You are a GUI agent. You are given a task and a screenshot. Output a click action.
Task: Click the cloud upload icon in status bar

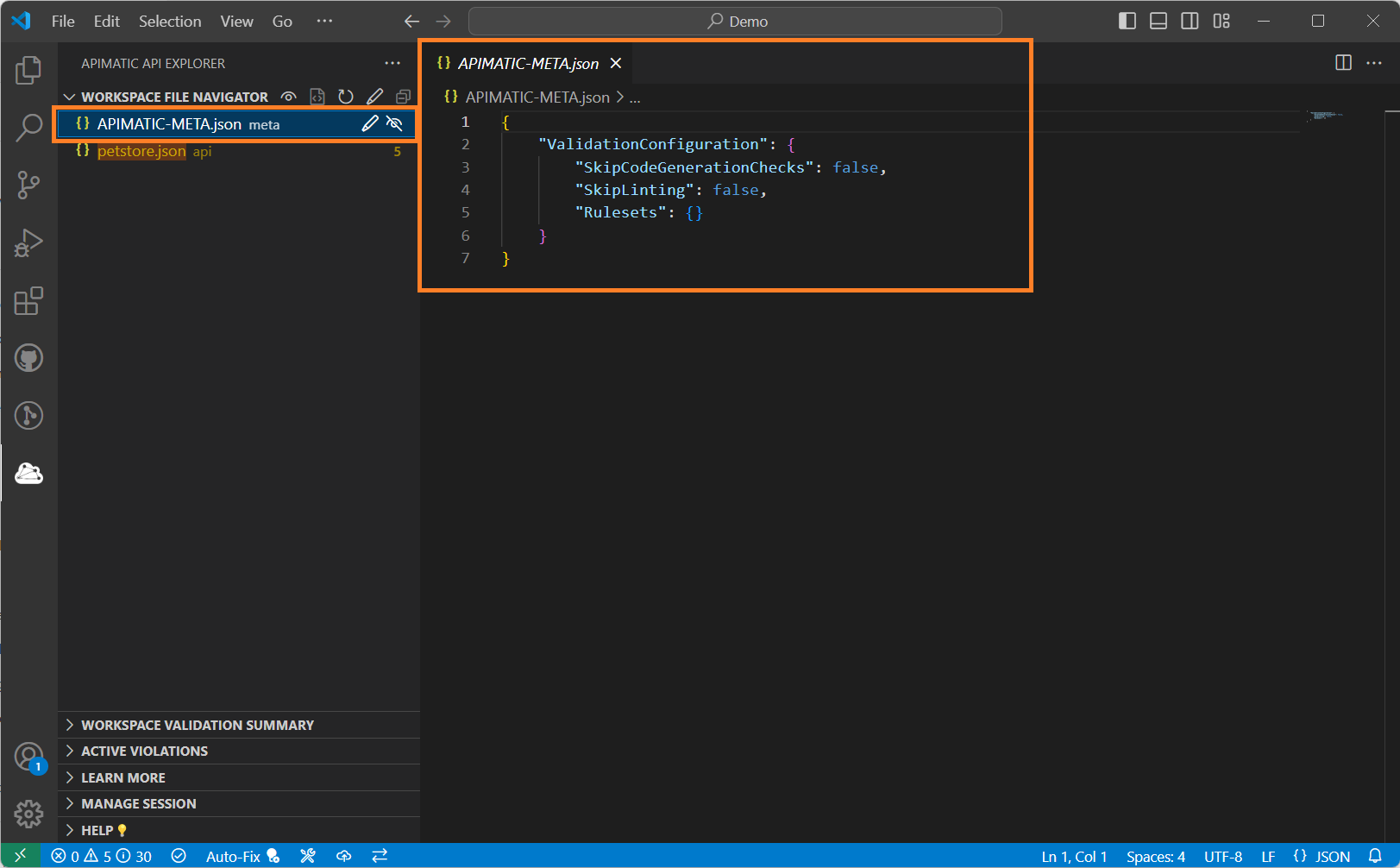(x=343, y=856)
